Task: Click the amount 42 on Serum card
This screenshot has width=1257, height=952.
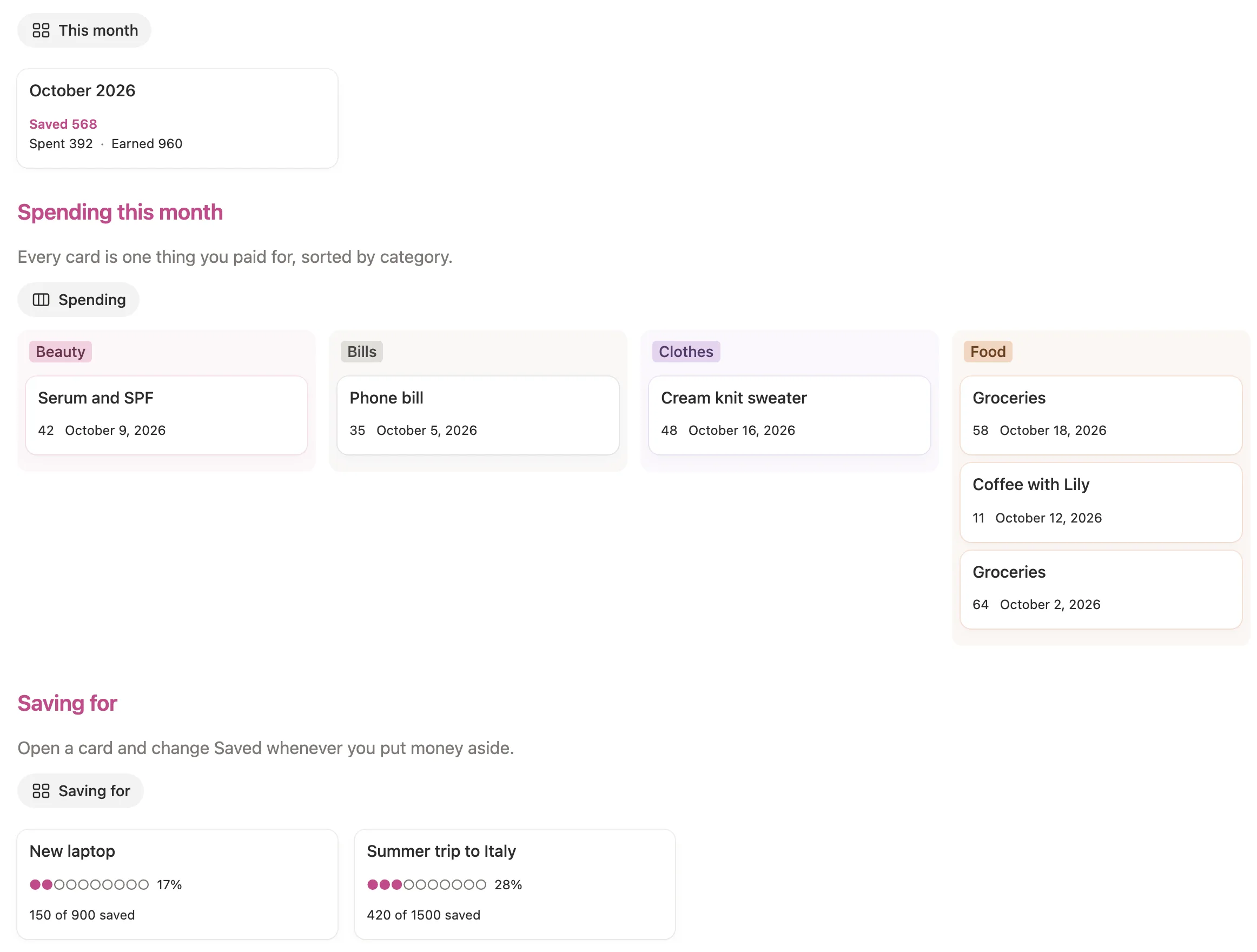Action: (46, 430)
